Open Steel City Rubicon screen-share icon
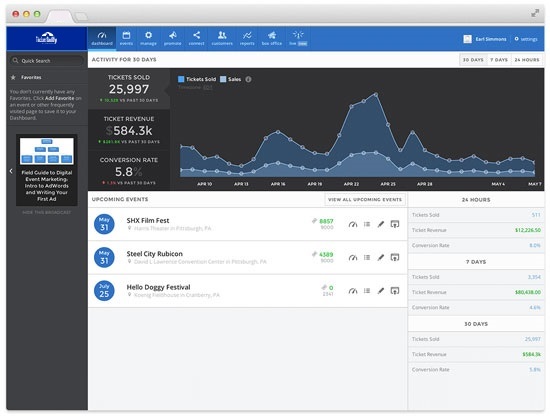This screenshot has width=550, height=418. point(395,257)
